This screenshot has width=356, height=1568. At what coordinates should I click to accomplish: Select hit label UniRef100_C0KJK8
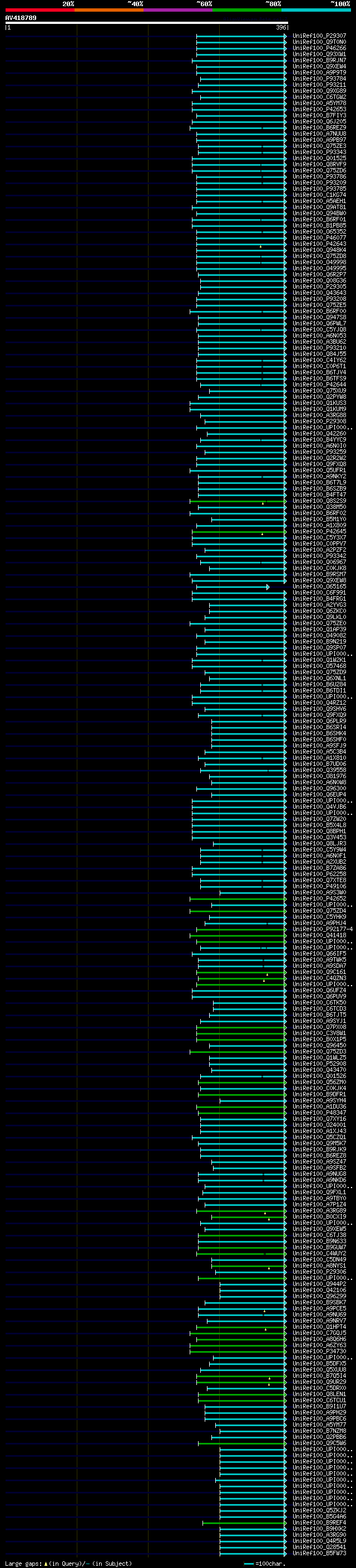319,568
